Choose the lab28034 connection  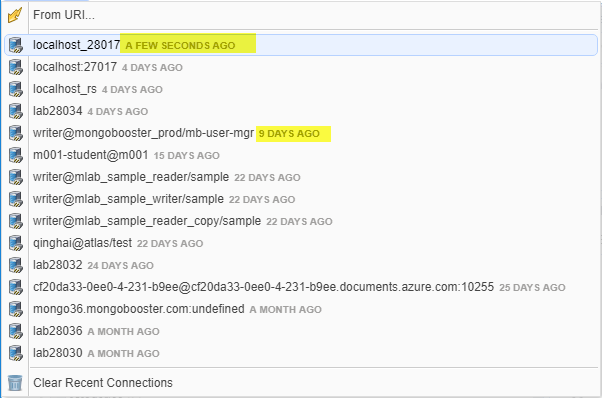point(301,111)
